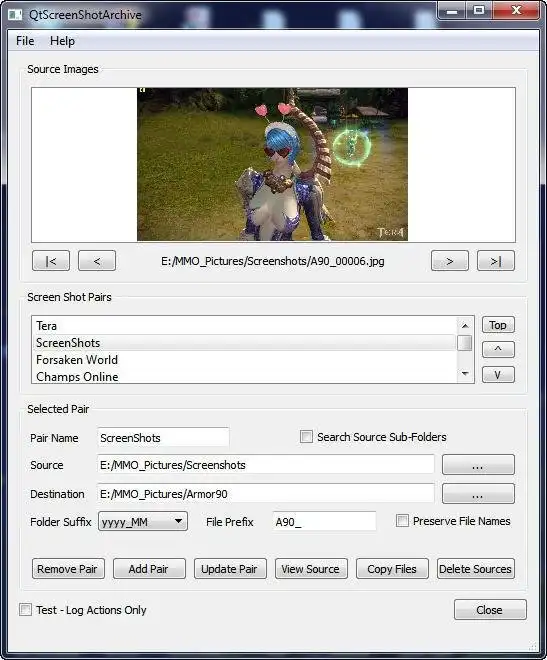Viewport: 547px width, 660px height.
Task: Select the ScreenShots pair in list
Action: (244, 343)
